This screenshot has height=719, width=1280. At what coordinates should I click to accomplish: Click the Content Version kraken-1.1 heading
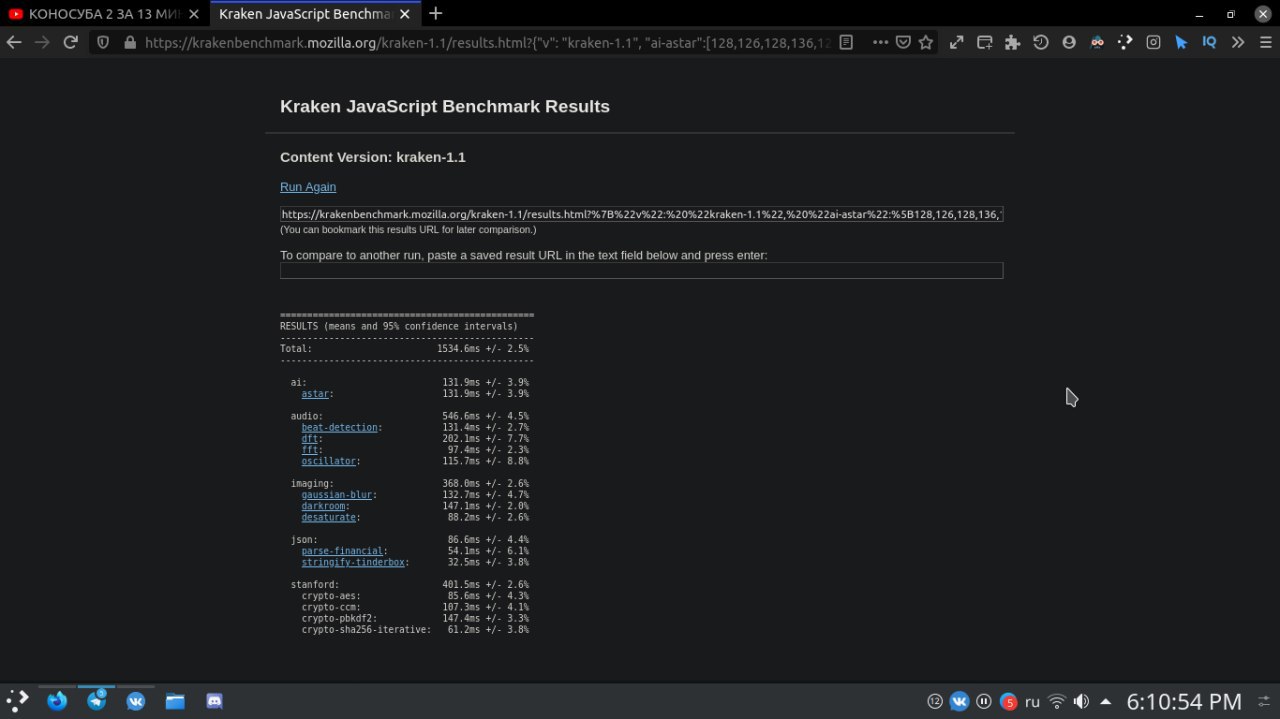pyautogui.click(x=373, y=157)
